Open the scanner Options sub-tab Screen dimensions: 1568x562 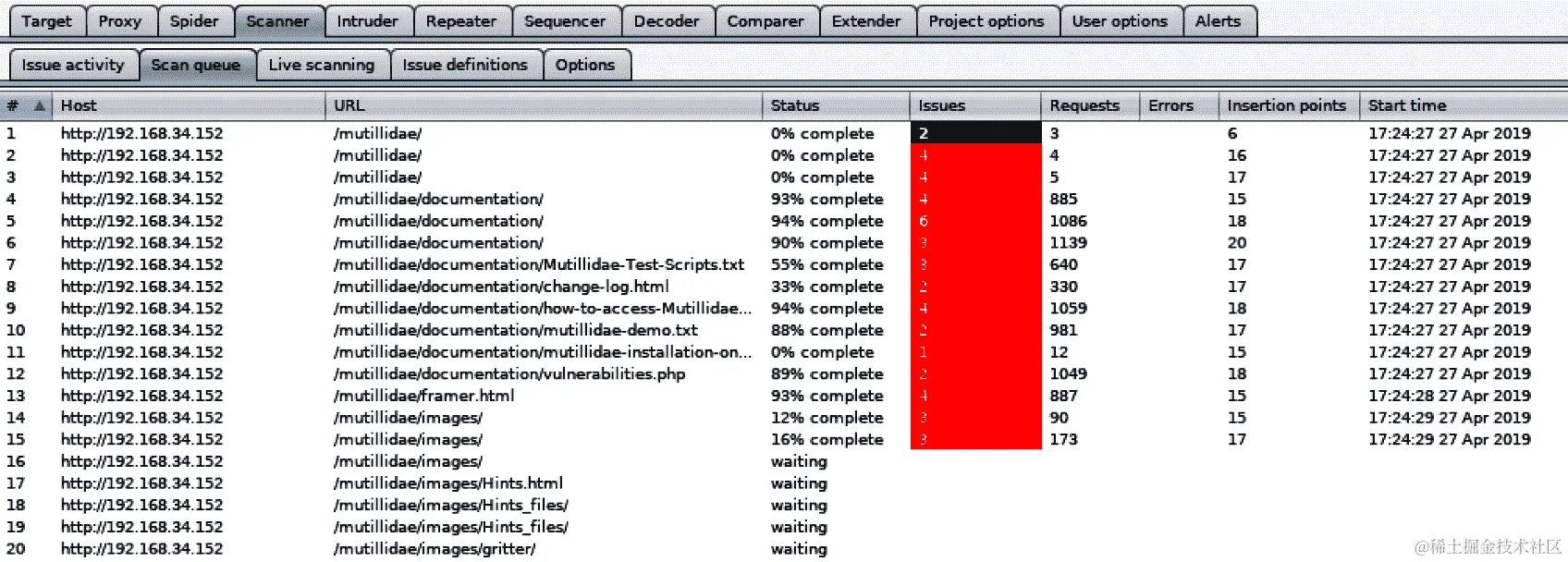click(x=585, y=65)
